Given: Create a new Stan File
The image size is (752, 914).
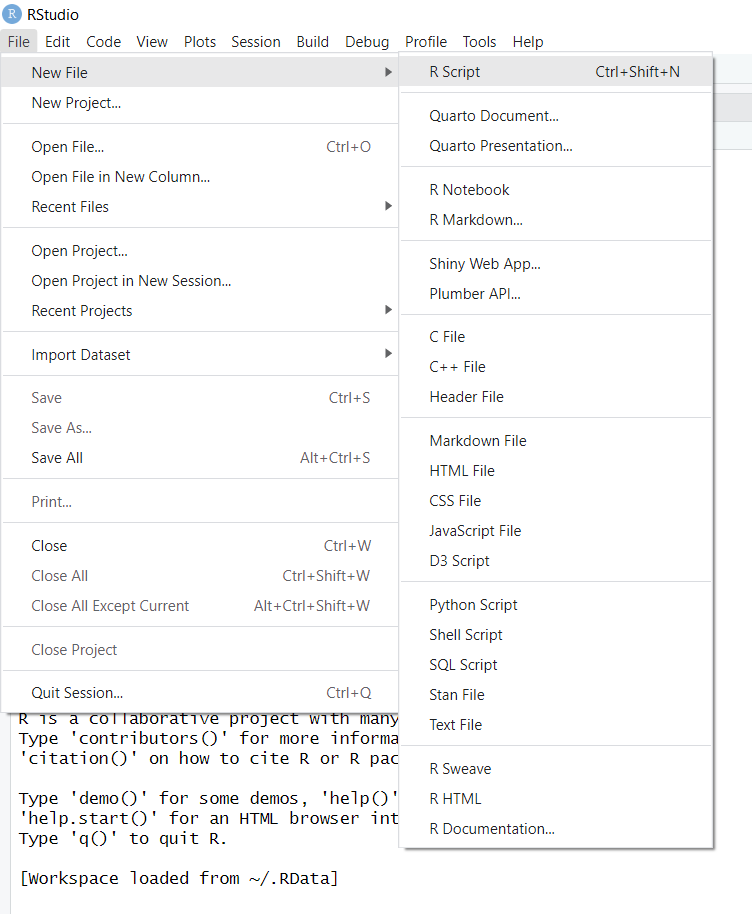Looking at the screenshot, I should coord(556,695).
